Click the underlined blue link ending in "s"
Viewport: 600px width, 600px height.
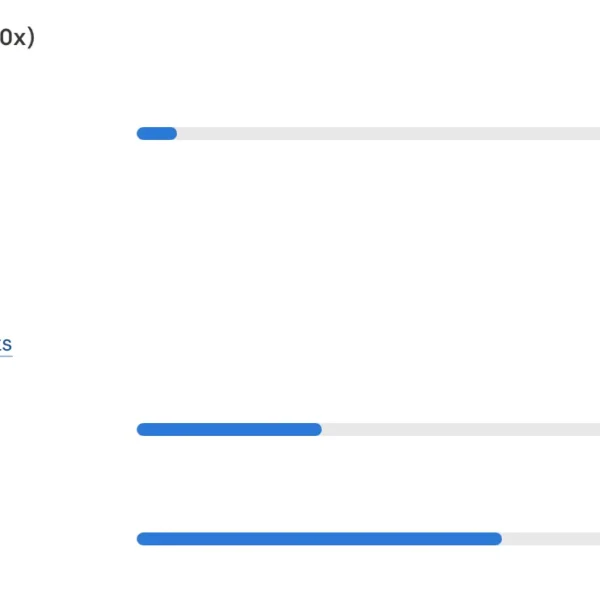(6, 345)
